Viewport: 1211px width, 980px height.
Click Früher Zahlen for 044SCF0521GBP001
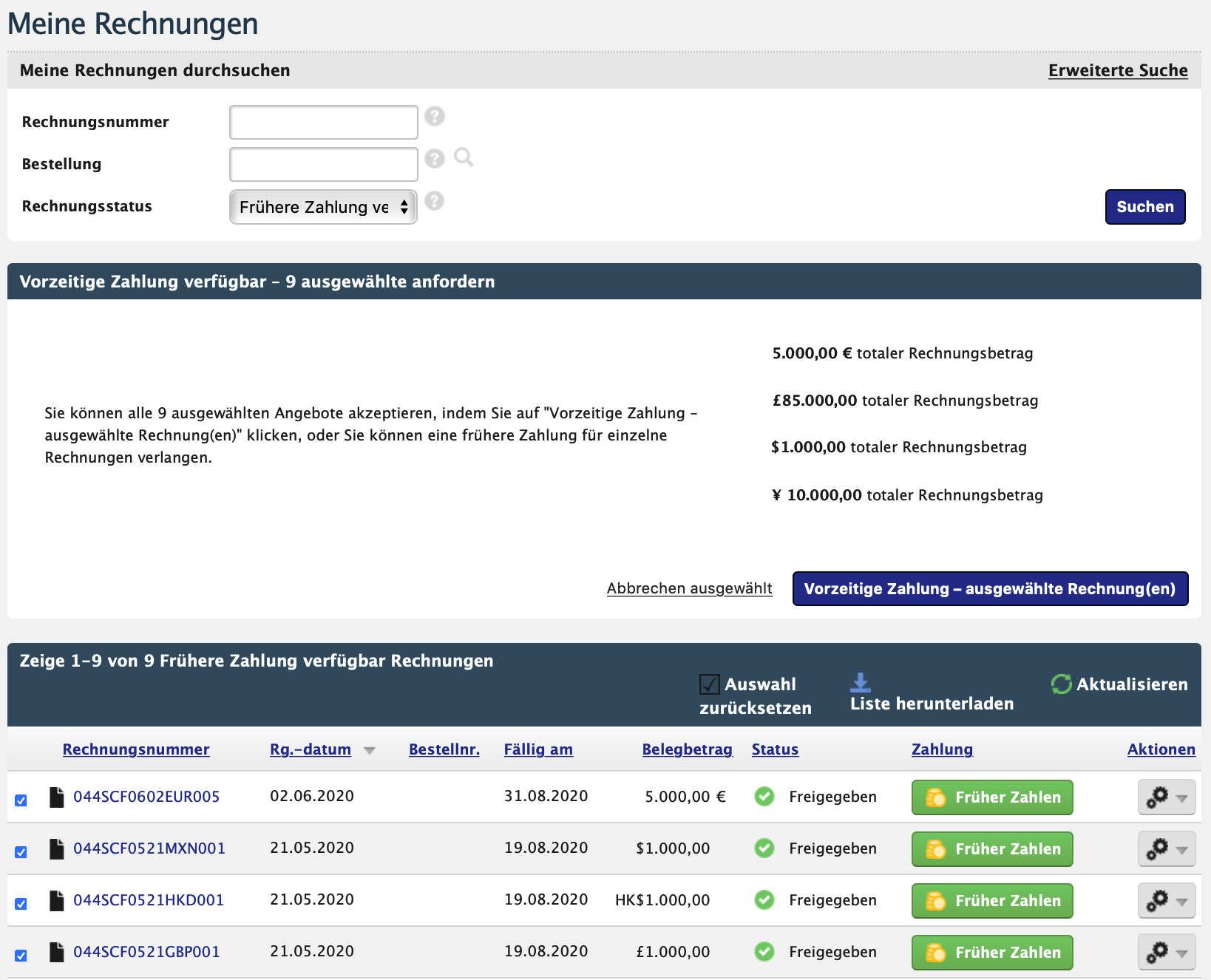(x=992, y=953)
